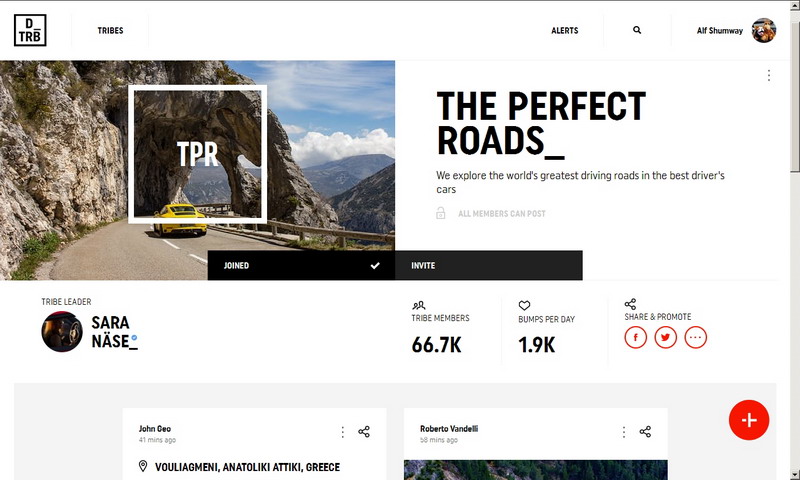
Task: Click the page vertical scrollbar
Action: tap(795, 240)
